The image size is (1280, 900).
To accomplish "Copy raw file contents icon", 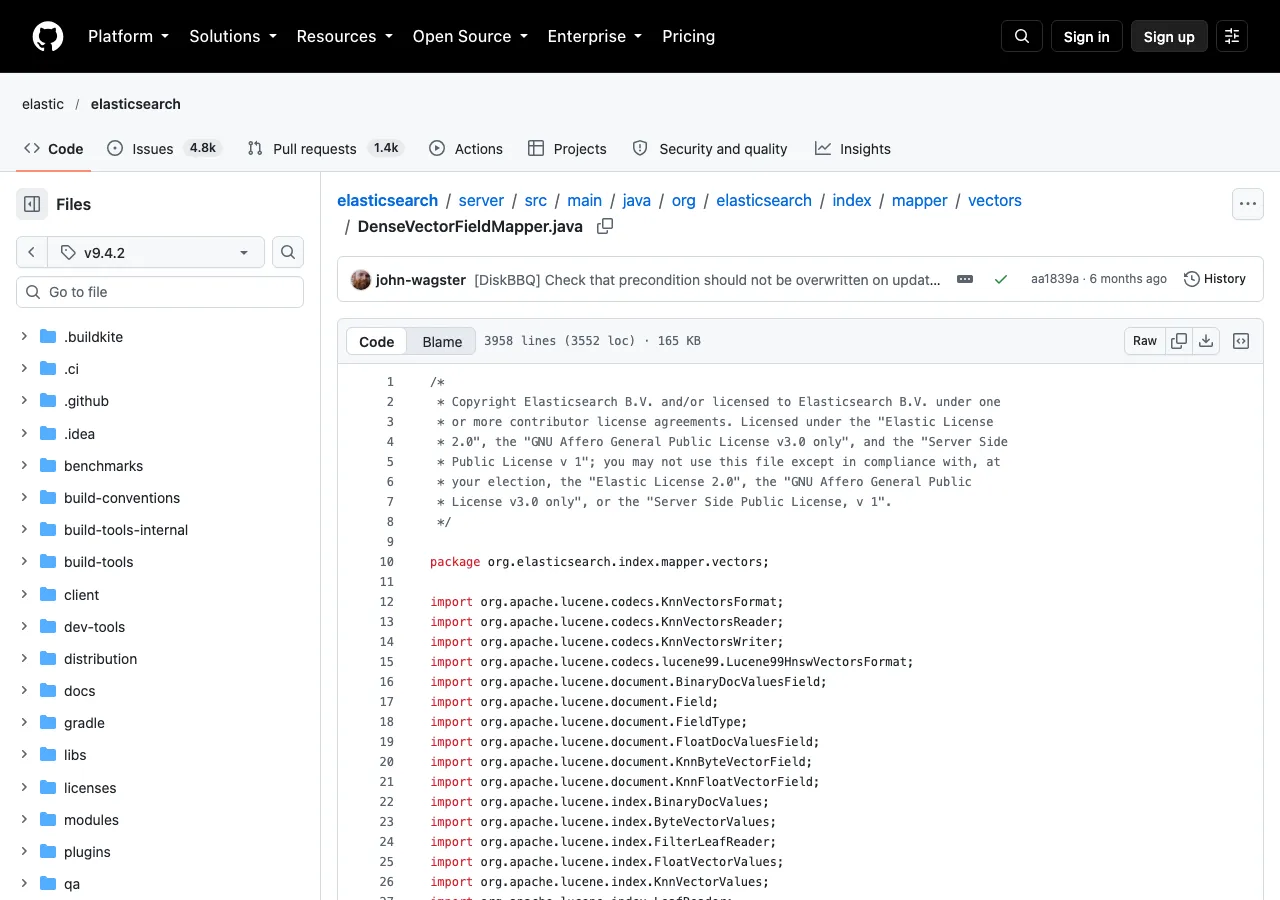I will (x=1179, y=341).
